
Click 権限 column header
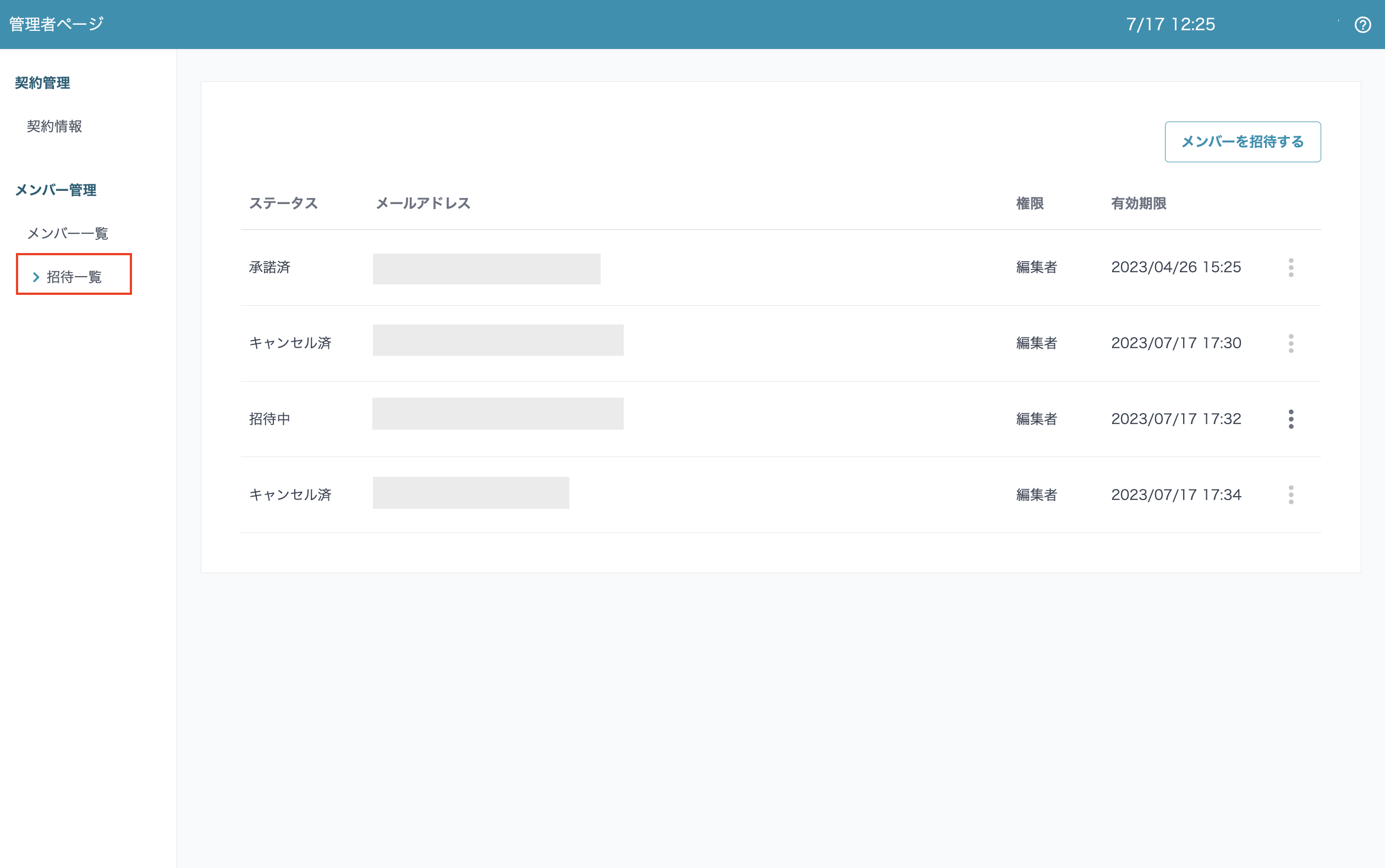tap(1029, 203)
